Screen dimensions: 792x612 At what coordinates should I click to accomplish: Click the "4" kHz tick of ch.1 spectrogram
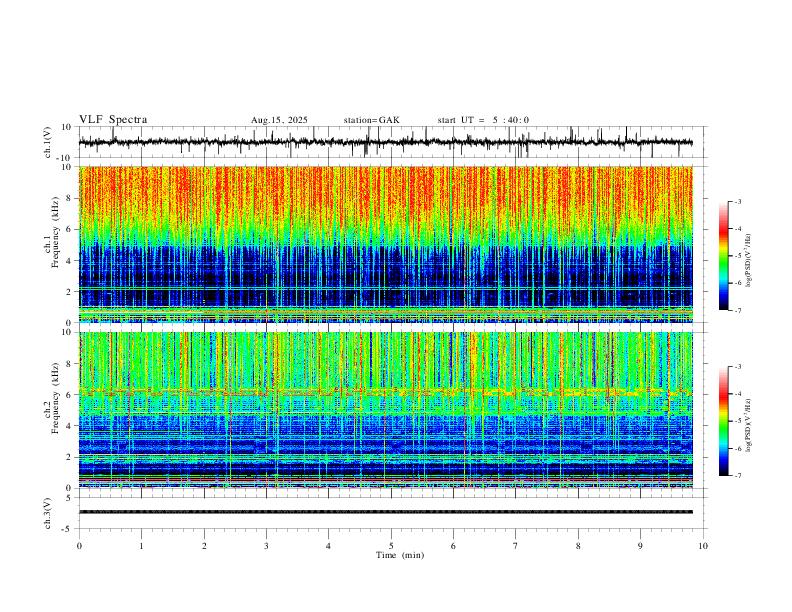[x=70, y=261]
